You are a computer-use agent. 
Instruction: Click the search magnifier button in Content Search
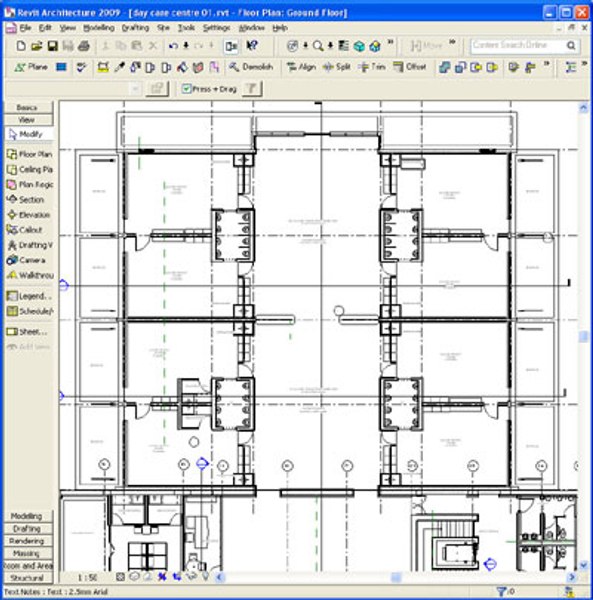point(571,46)
